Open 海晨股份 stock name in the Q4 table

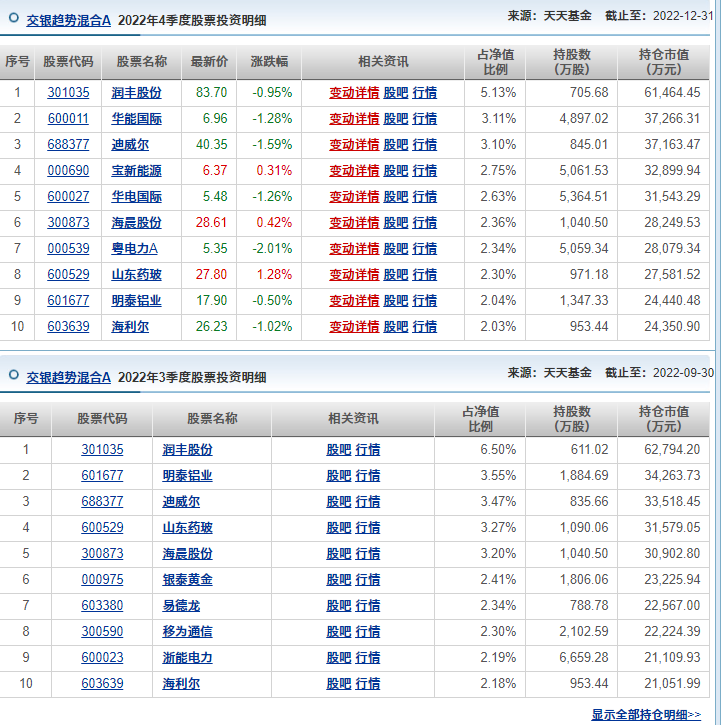[x=136, y=222]
